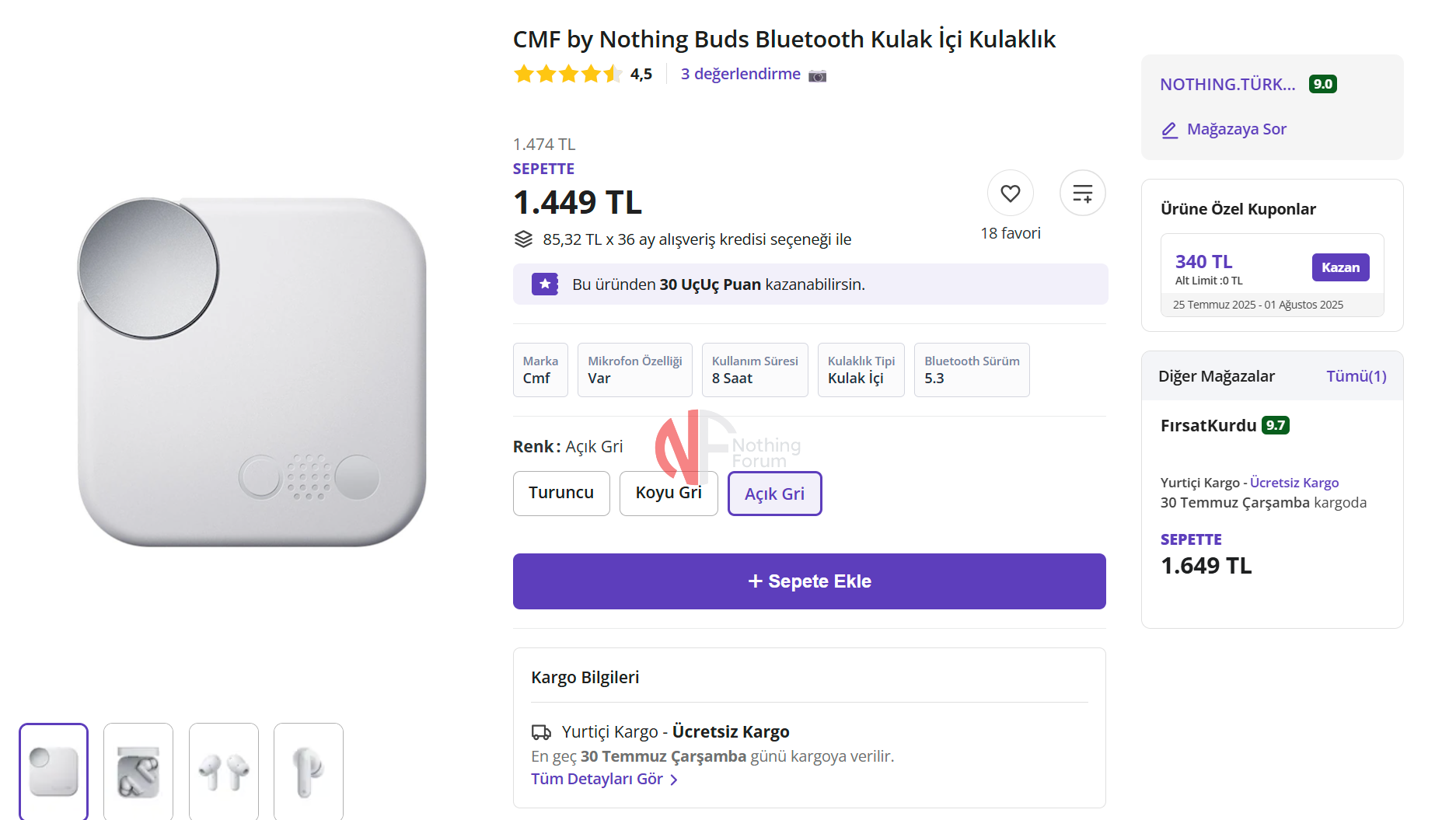Viewport: 1456px width, 820px height.
Task: Select the Koyu Gri color option
Action: pos(669,494)
